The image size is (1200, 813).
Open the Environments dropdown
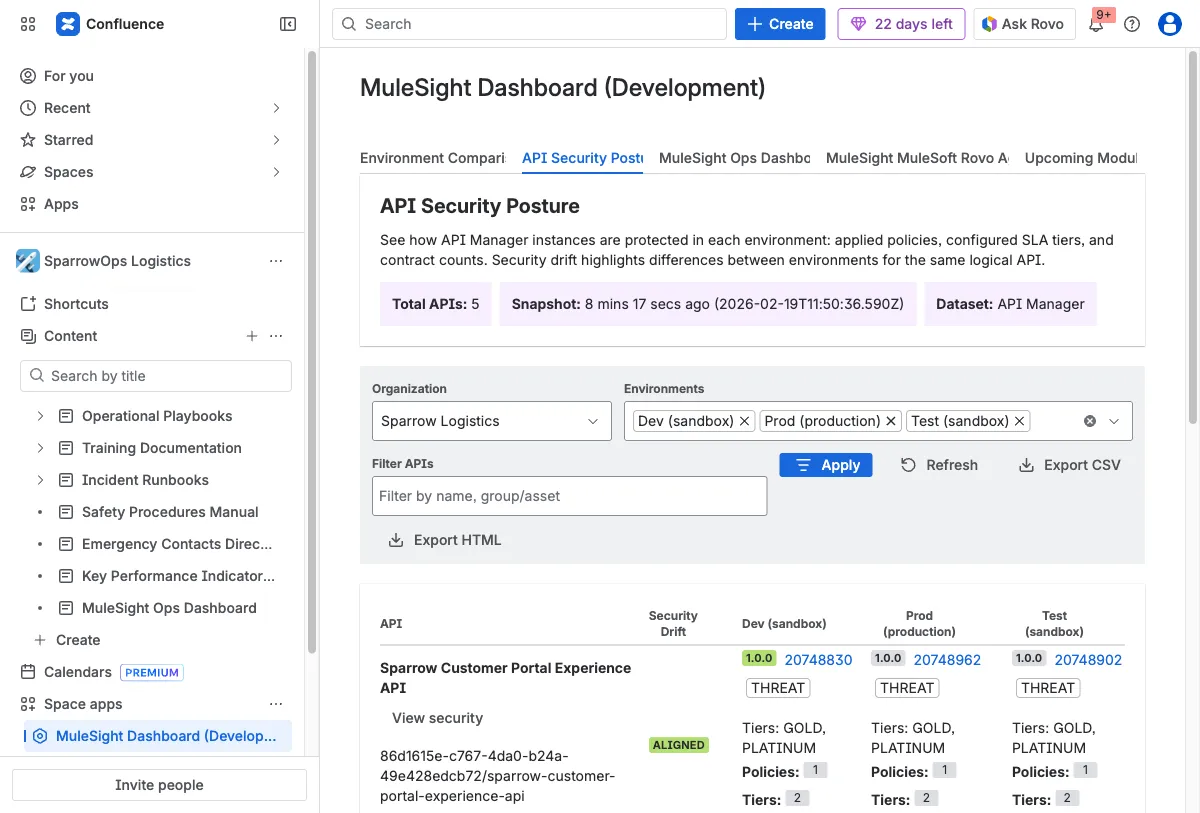pos(1115,420)
